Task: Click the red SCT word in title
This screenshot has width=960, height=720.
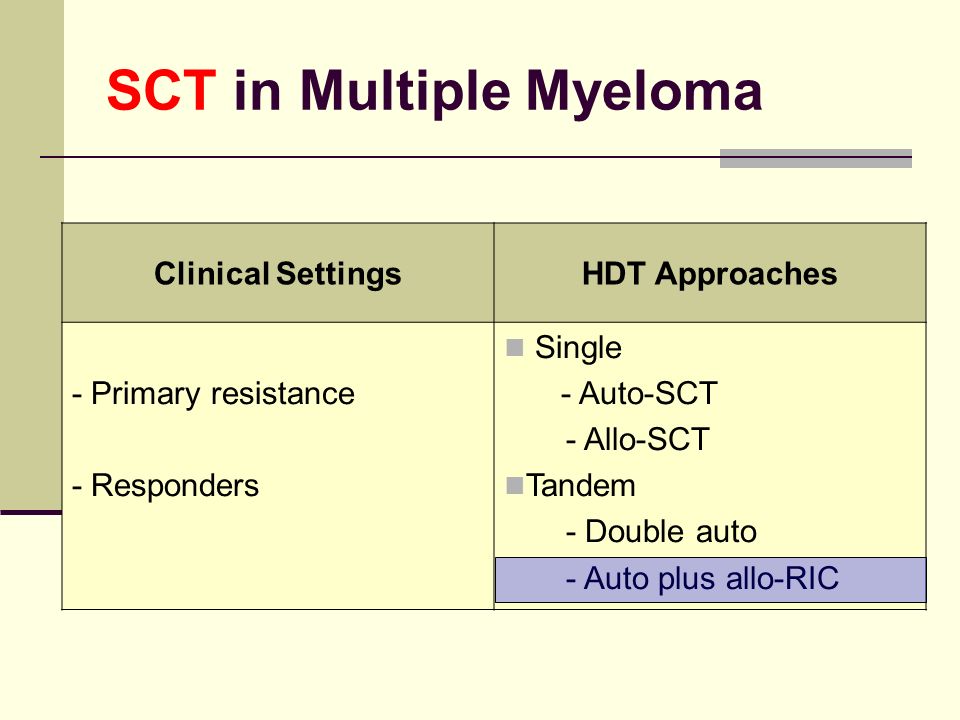Action: coord(162,91)
